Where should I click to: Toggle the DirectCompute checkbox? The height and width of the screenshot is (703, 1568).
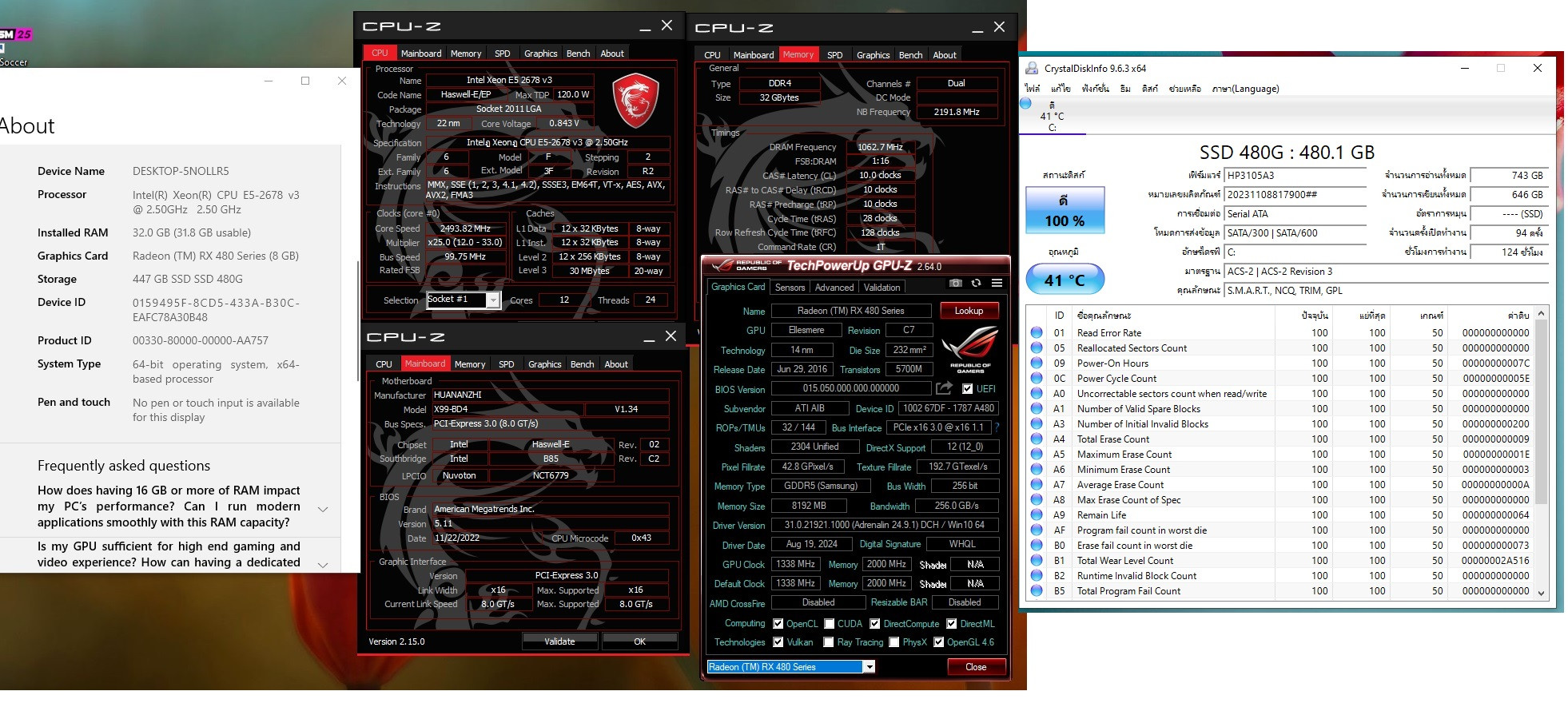pyautogui.click(x=874, y=624)
